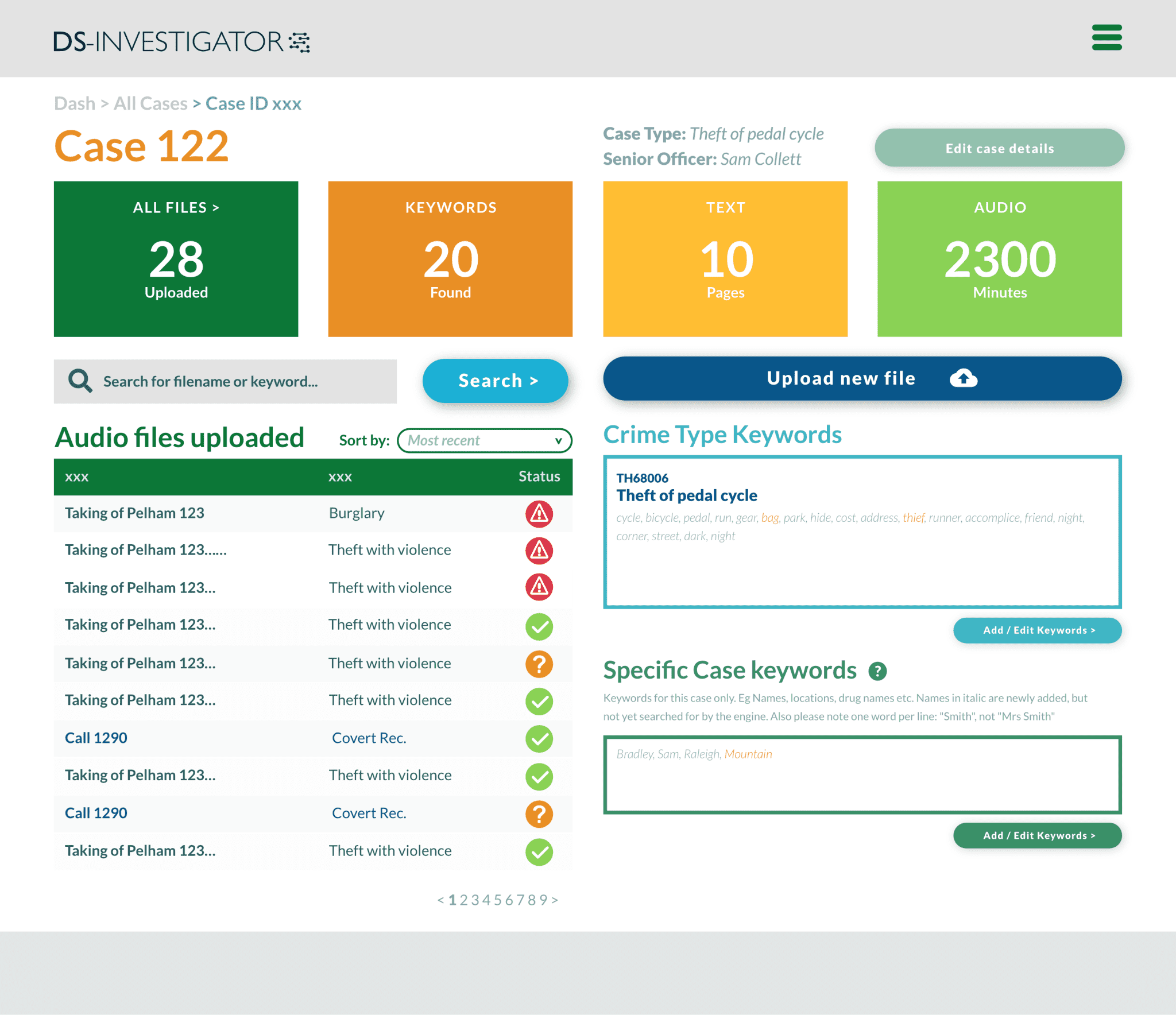
Task: Click Covert Rec. in first Call 1290 row
Action: pyautogui.click(x=369, y=738)
